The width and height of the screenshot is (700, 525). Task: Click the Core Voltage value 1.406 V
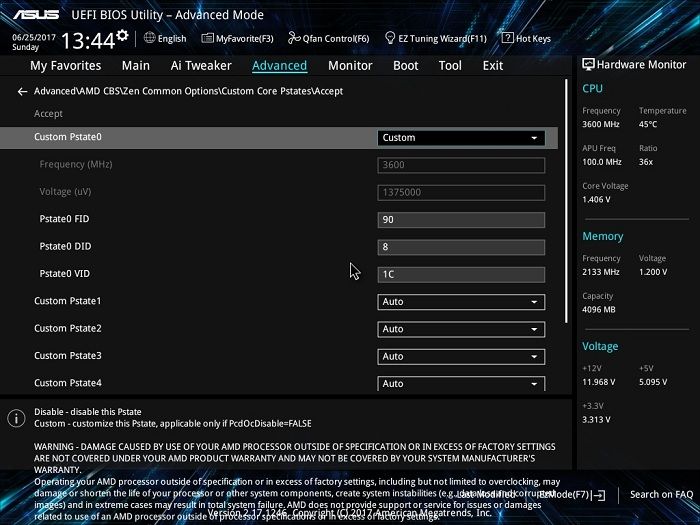point(596,200)
